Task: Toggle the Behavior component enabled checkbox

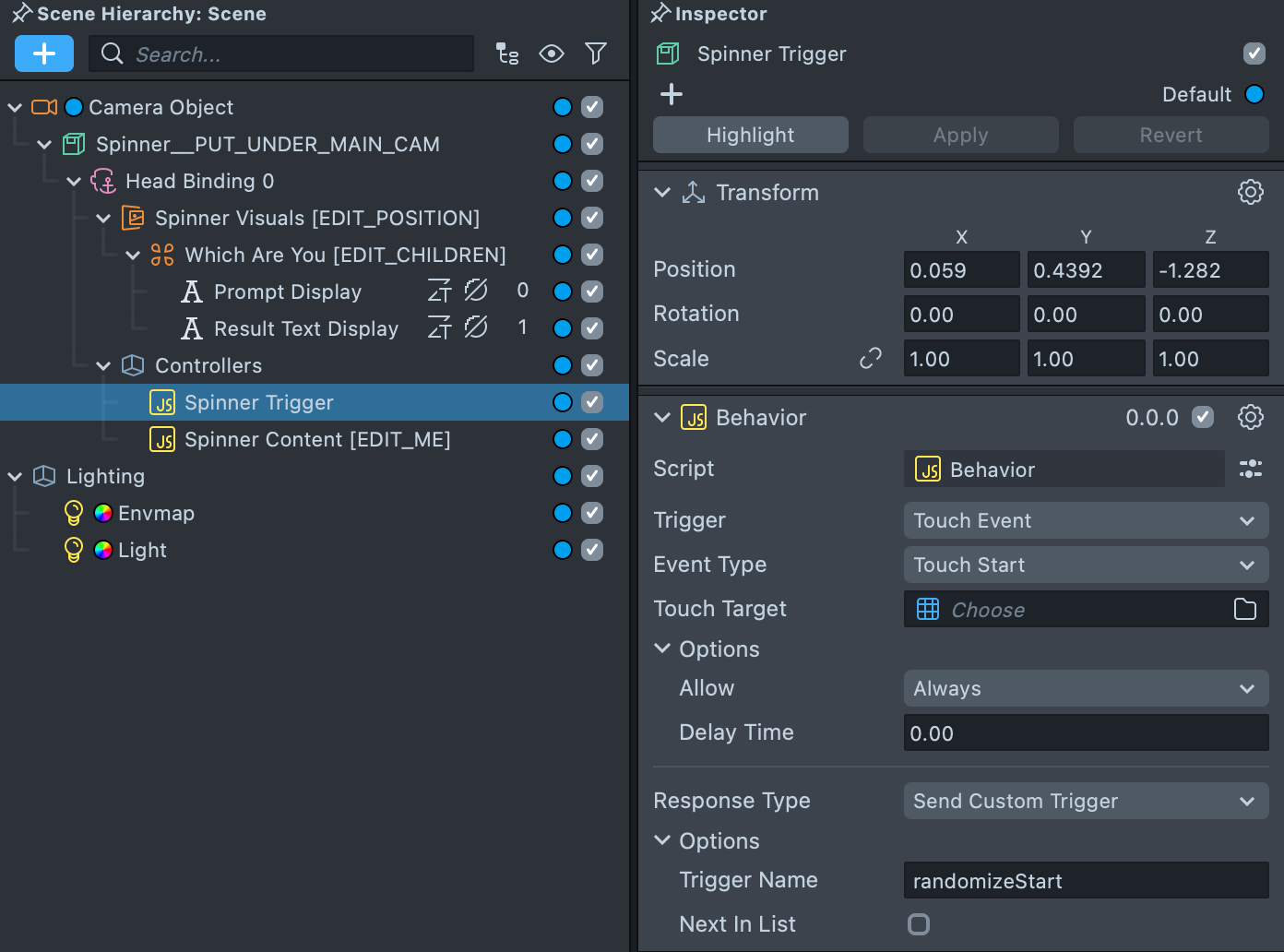Action: click(1203, 418)
